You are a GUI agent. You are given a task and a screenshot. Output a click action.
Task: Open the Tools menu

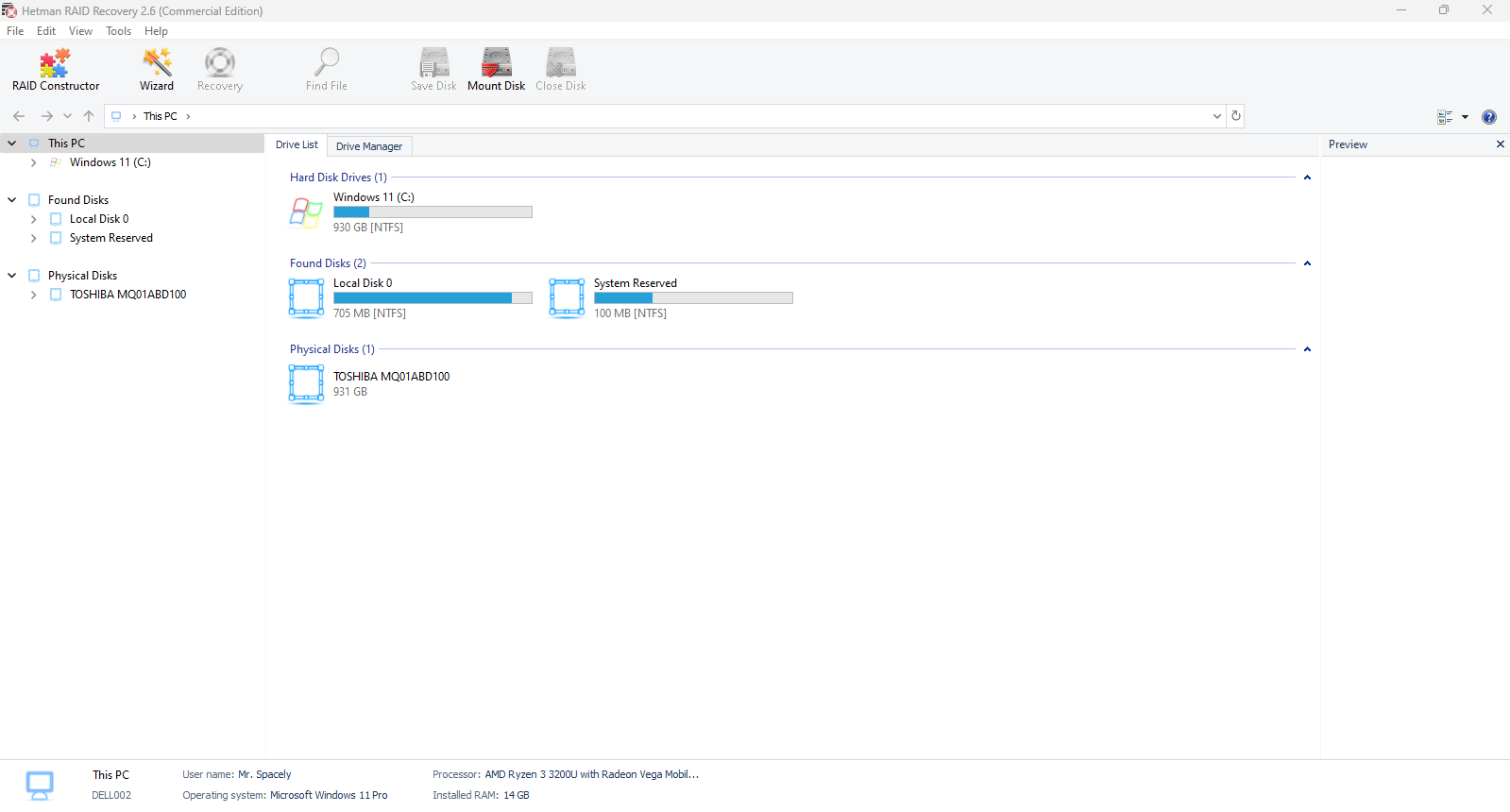coord(118,31)
